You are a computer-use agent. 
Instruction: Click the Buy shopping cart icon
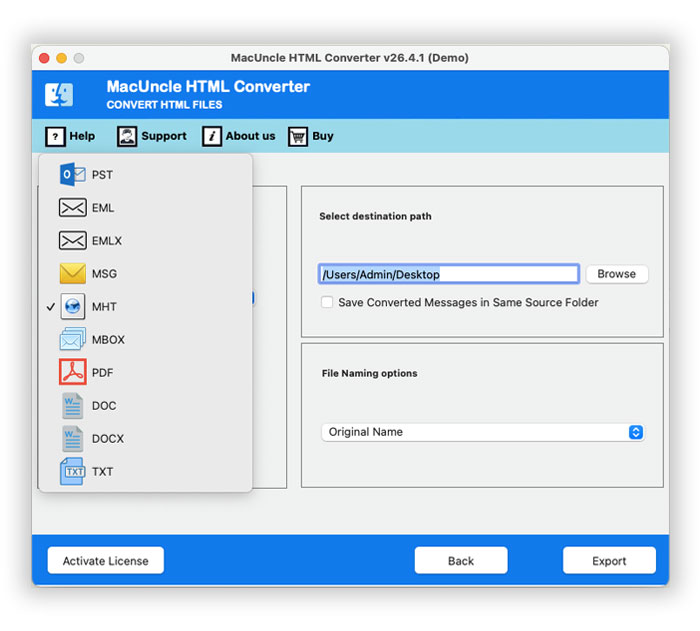298,136
